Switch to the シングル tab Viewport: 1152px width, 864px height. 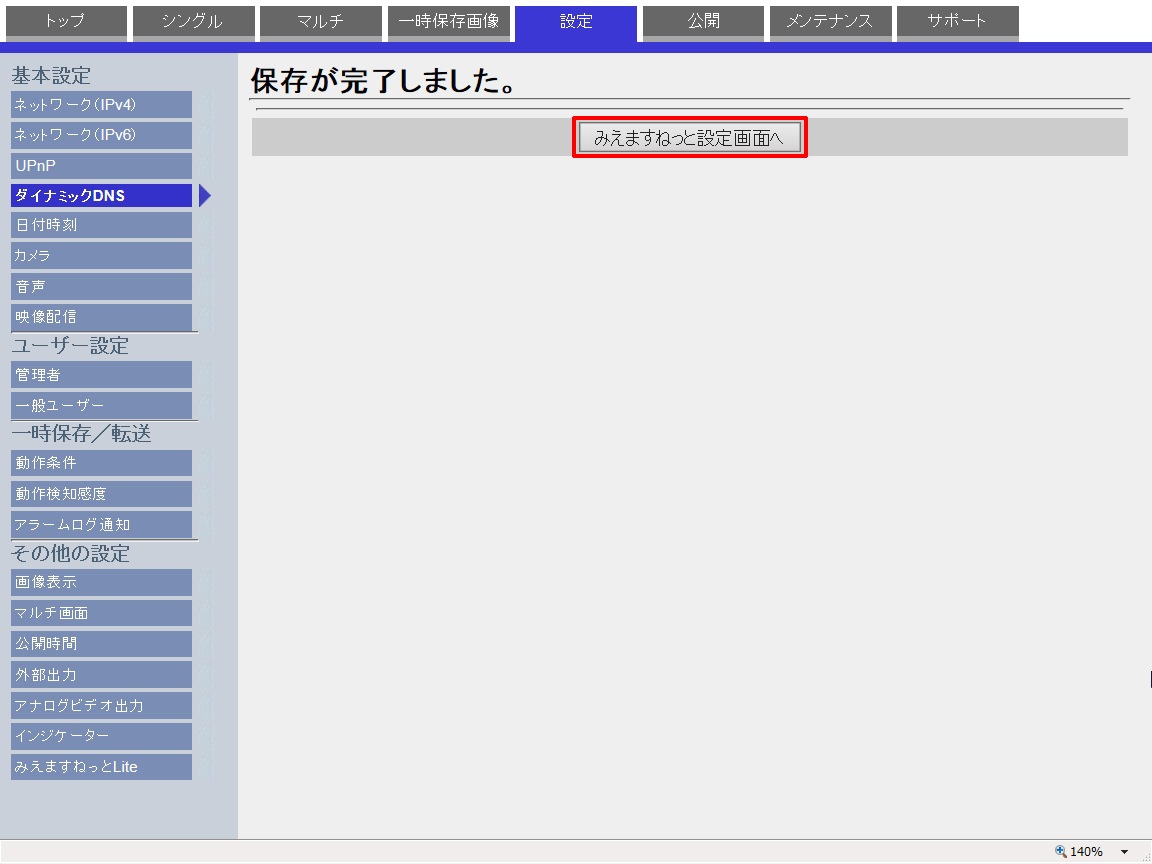(192, 21)
